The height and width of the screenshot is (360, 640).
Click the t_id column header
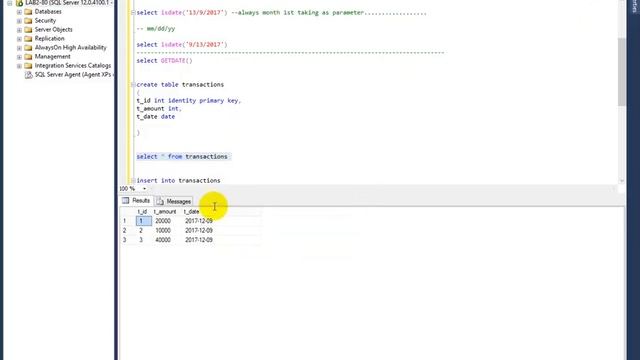pyautogui.click(x=142, y=212)
